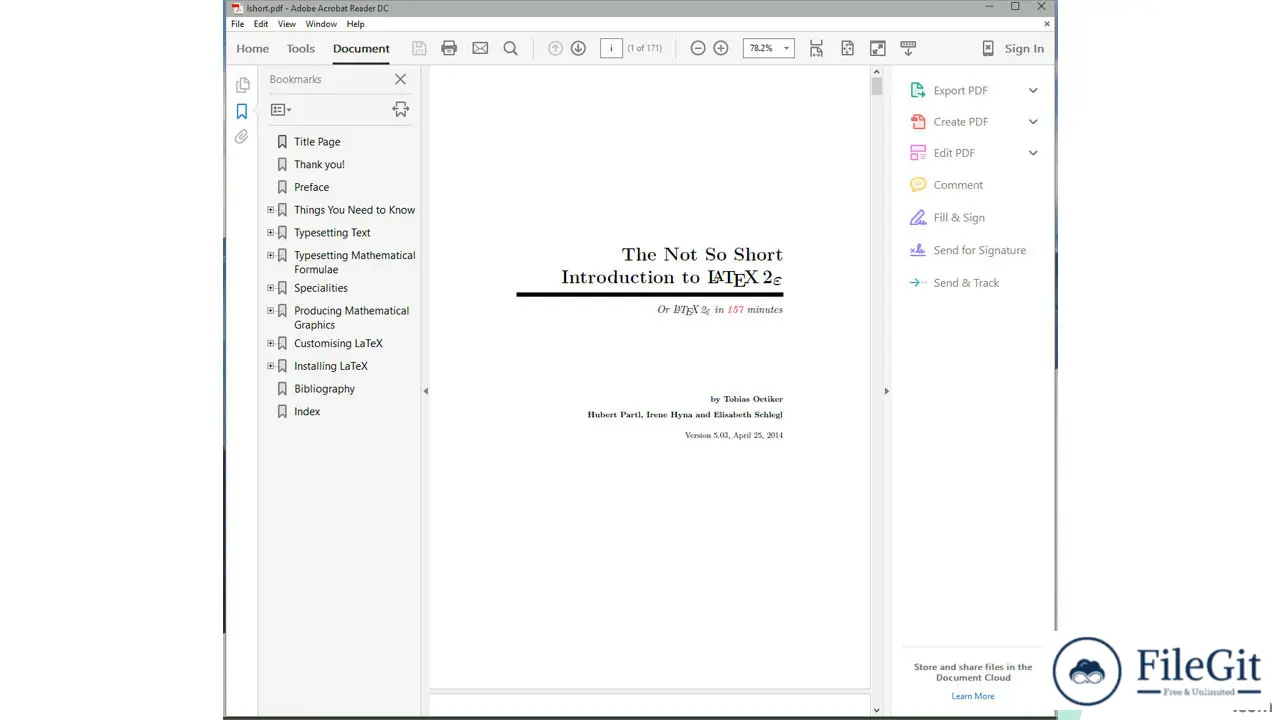Collapse the right tools pane arrow

click(x=886, y=391)
